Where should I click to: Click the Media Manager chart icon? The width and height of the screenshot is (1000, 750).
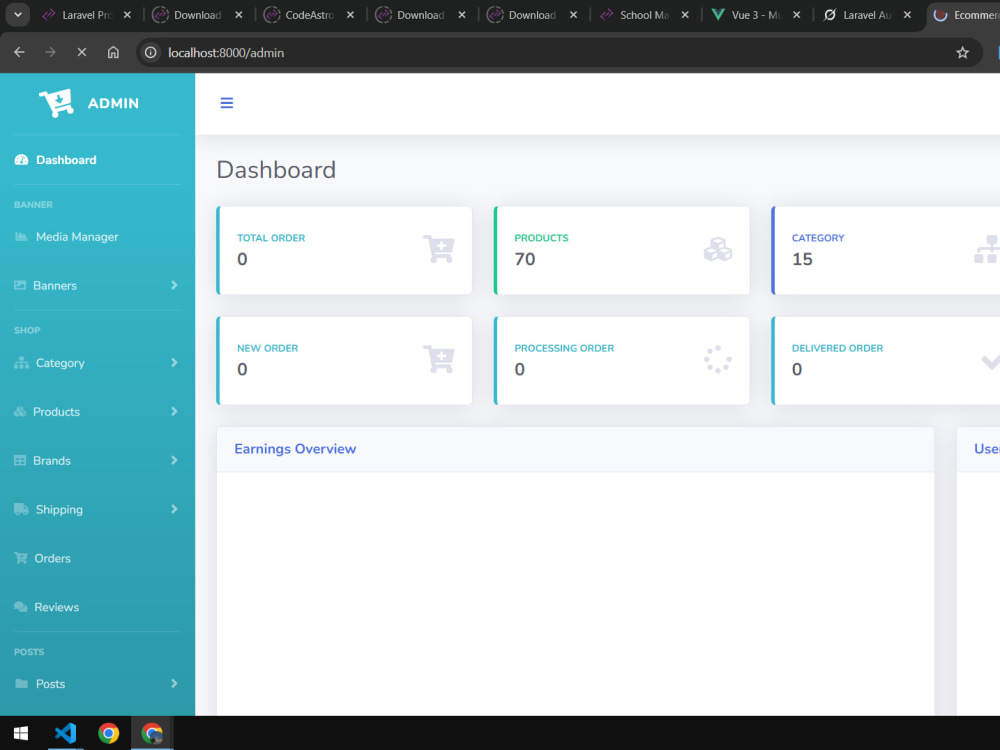(21, 237)
